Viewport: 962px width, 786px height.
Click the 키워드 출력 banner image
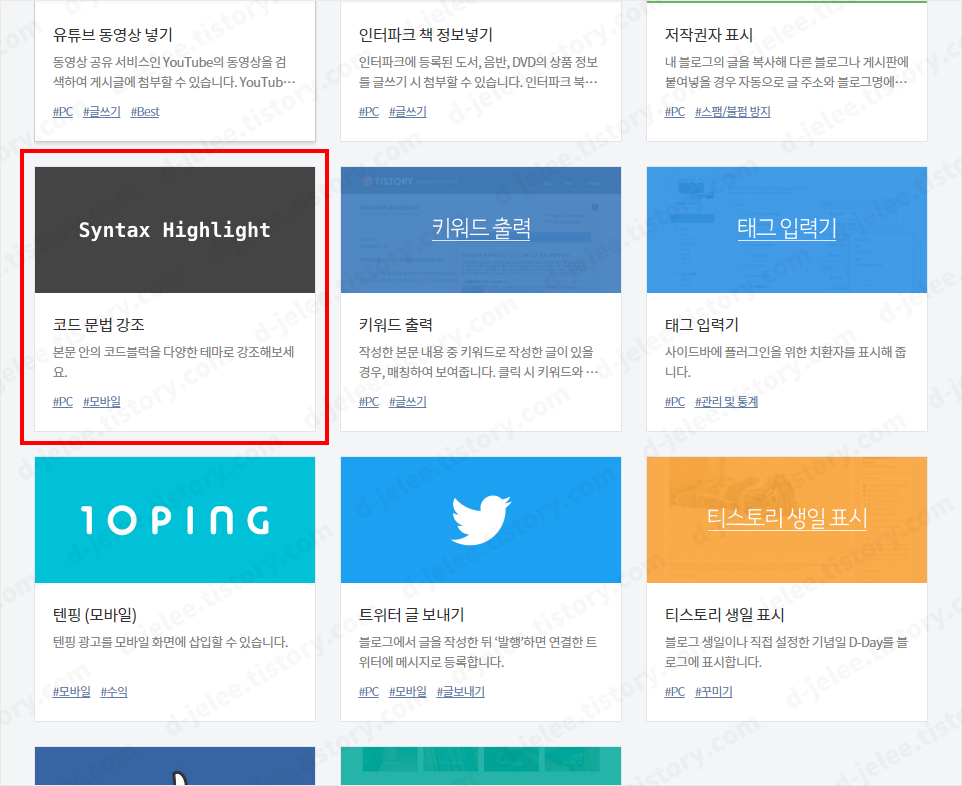(x=481, y=229)
